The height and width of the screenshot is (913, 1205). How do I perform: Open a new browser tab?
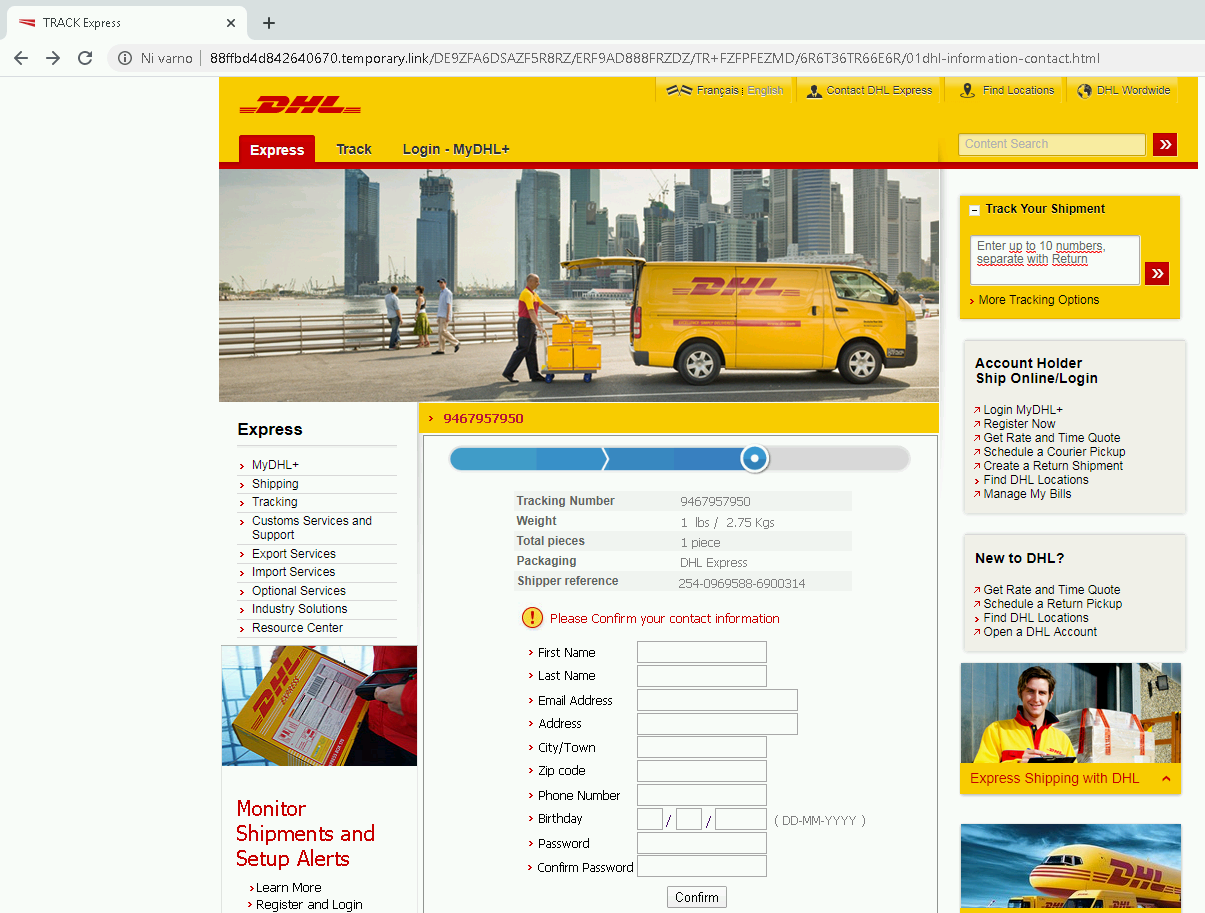(x=268, y=23)
